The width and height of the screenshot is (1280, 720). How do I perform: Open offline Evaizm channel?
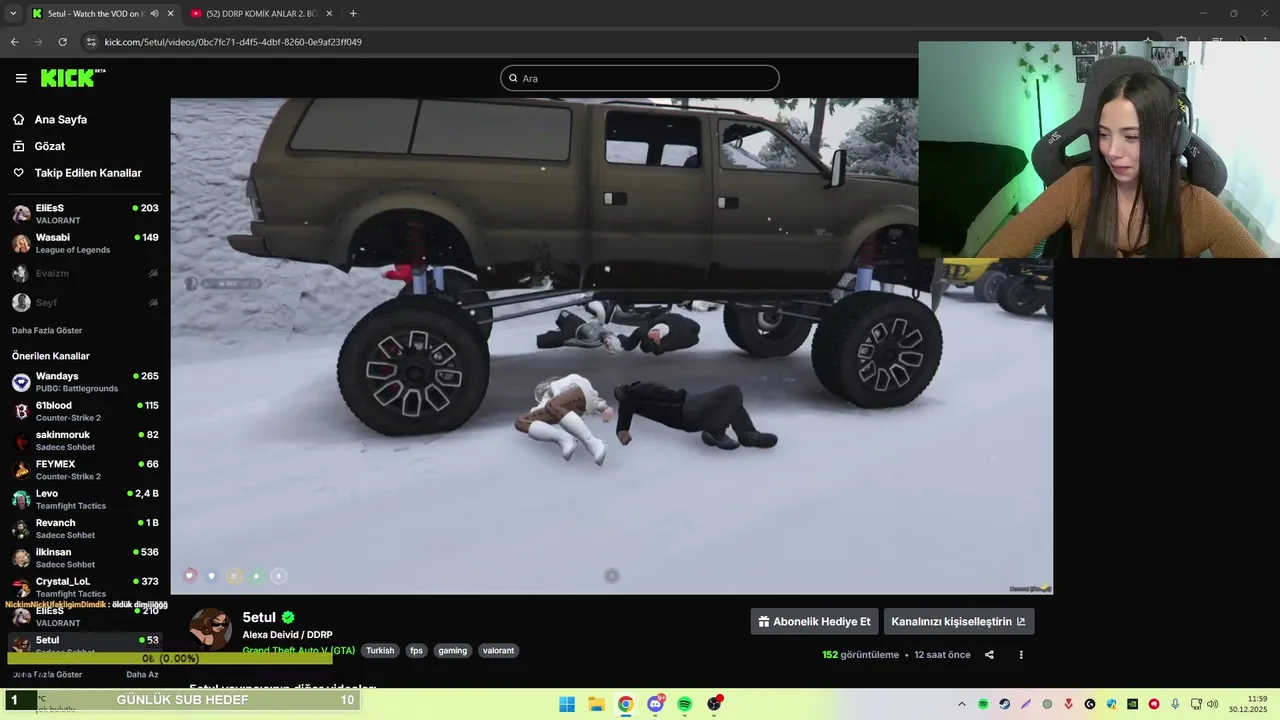coord(85,273)
